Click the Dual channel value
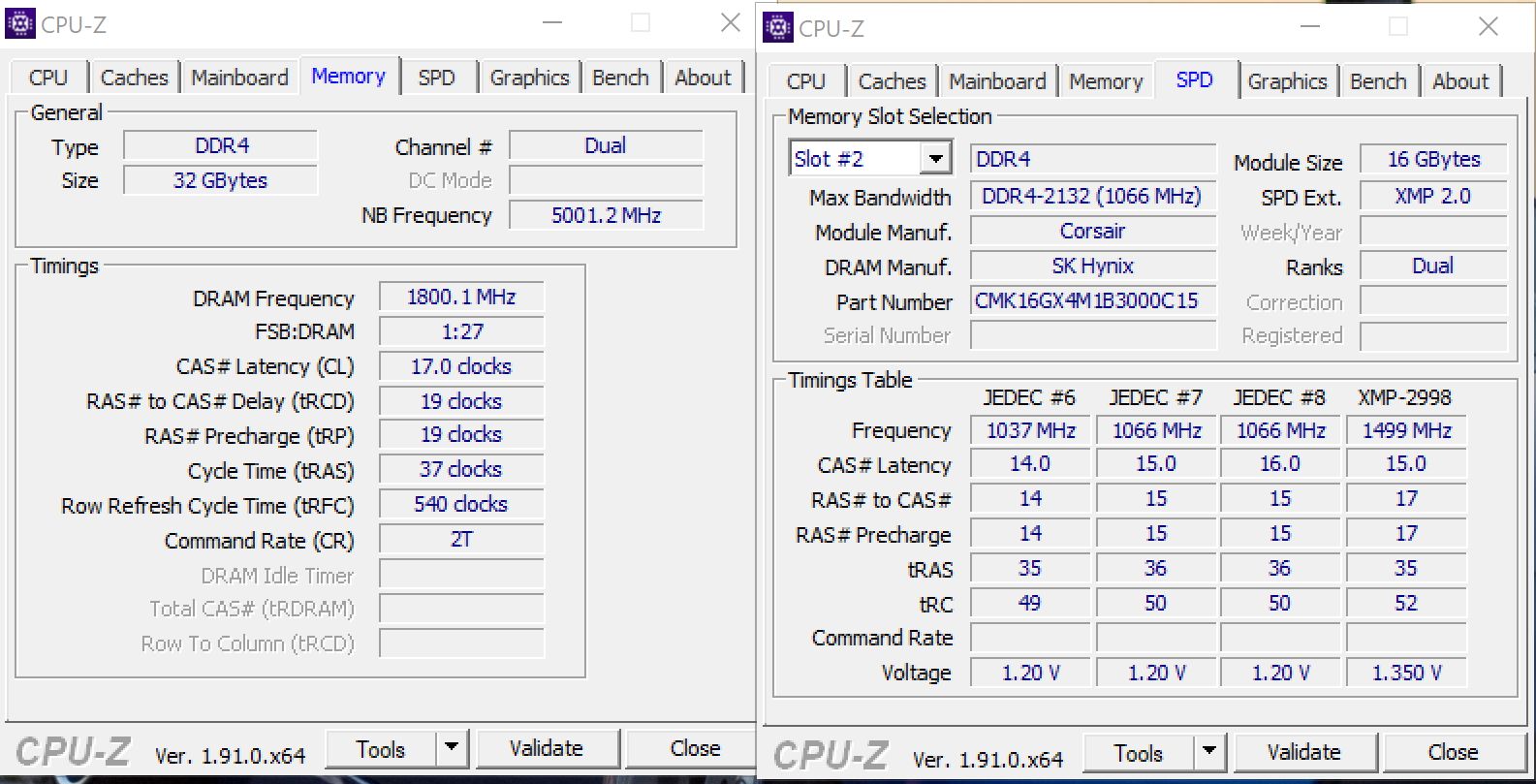The width and height of the screenshot is (1536, 784). coord(606,146)
